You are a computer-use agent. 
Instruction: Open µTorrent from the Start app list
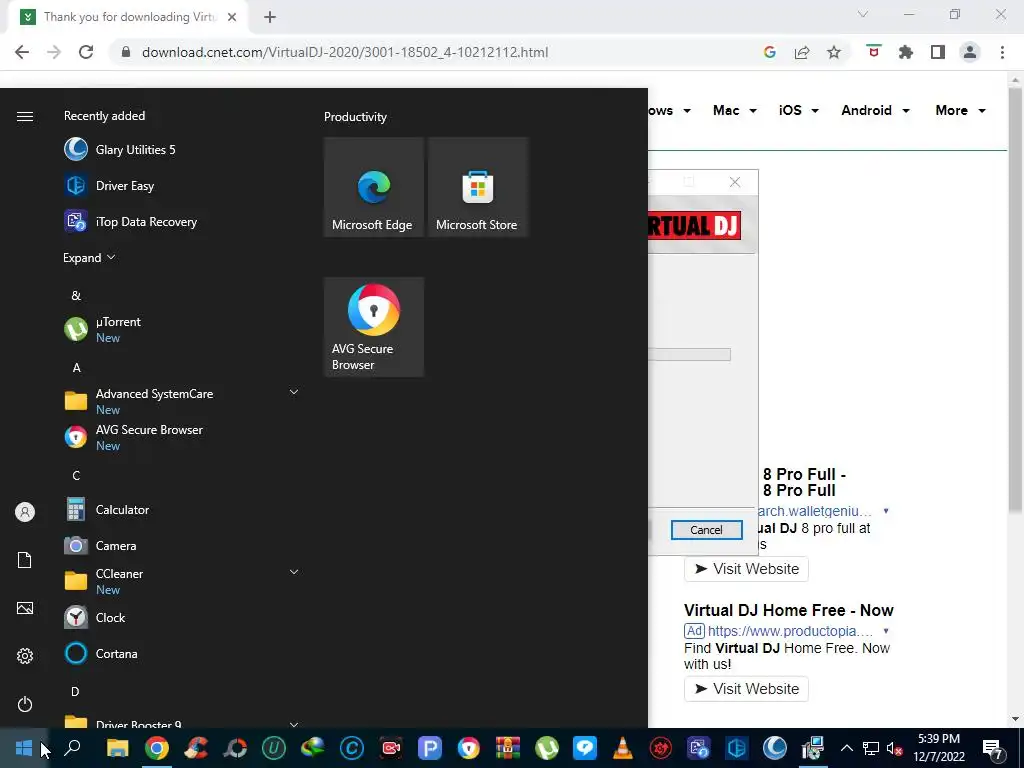pyautogui.click(x=180, y=329)
